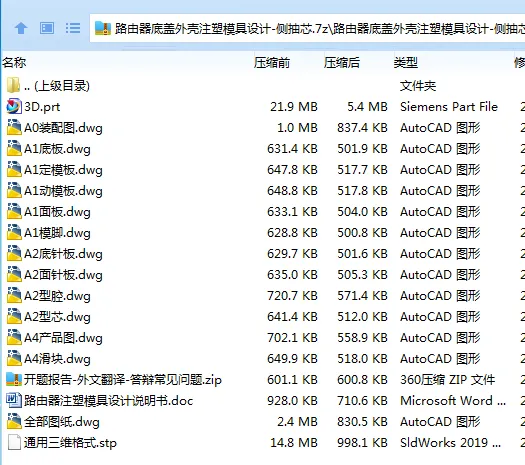Click the file name A4产品图.dwg
Image resolution: width=525 pixels, height=465 pixels.
(63, 338)
